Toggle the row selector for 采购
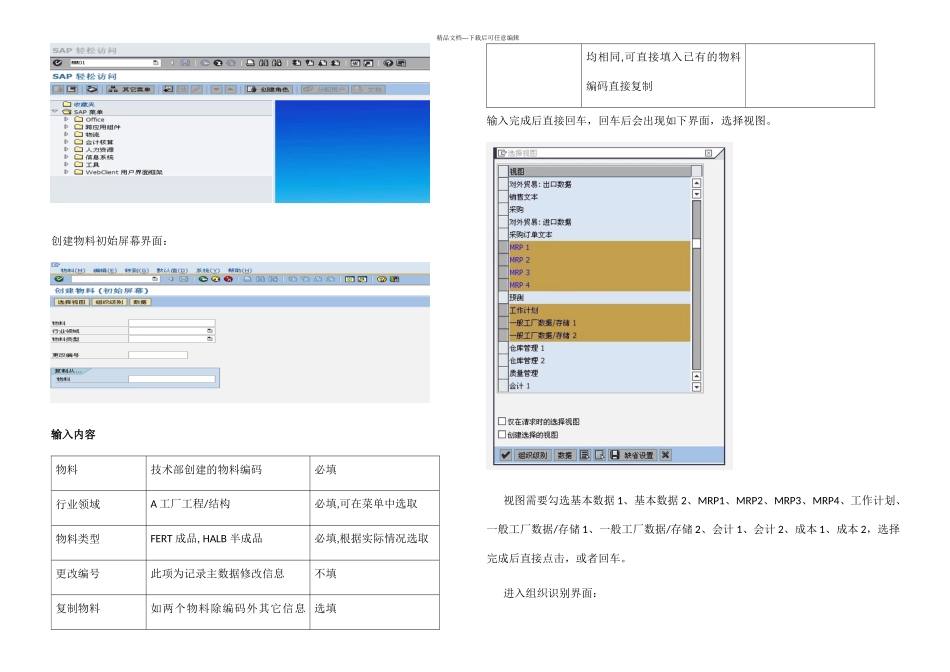Screen dimensions: 950x672 click(503, 210)
